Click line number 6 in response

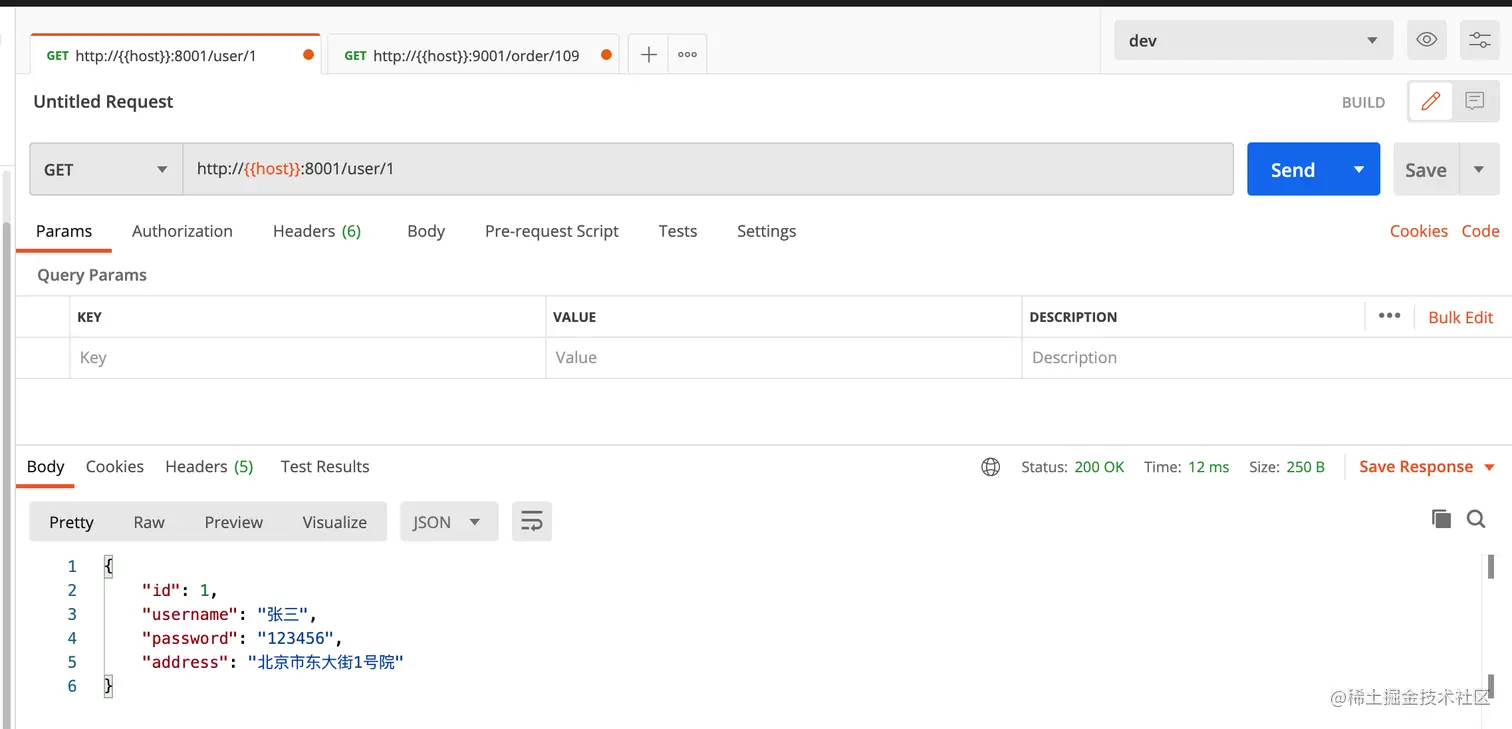pyautogui.click(x=72, y=686)
